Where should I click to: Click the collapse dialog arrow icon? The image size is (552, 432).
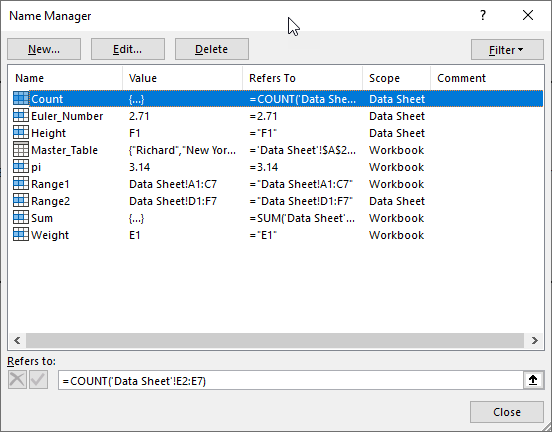click(533, 380)
